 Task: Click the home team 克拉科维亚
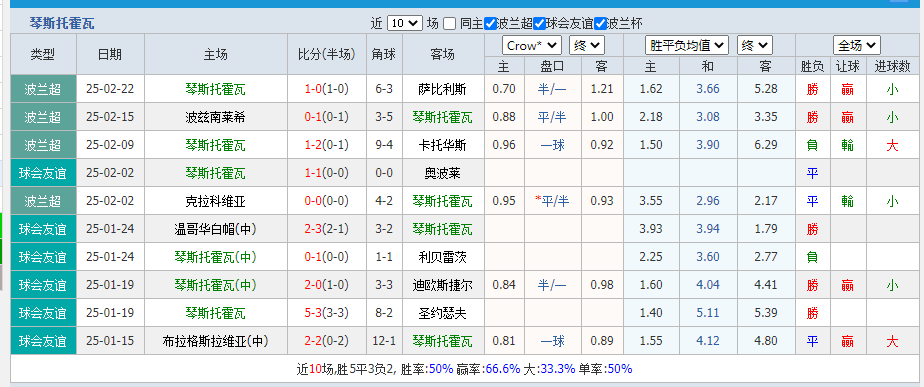pos(215,201)
